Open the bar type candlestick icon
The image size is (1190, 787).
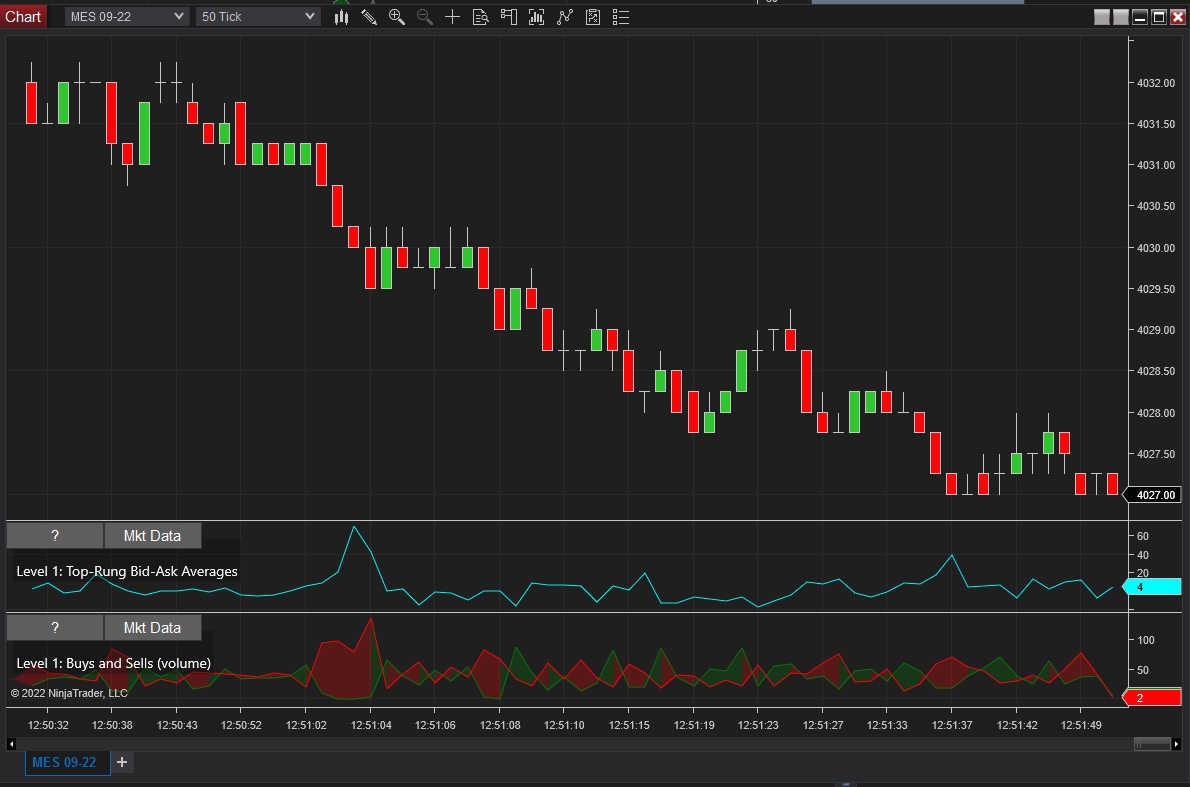coord(342,17)
